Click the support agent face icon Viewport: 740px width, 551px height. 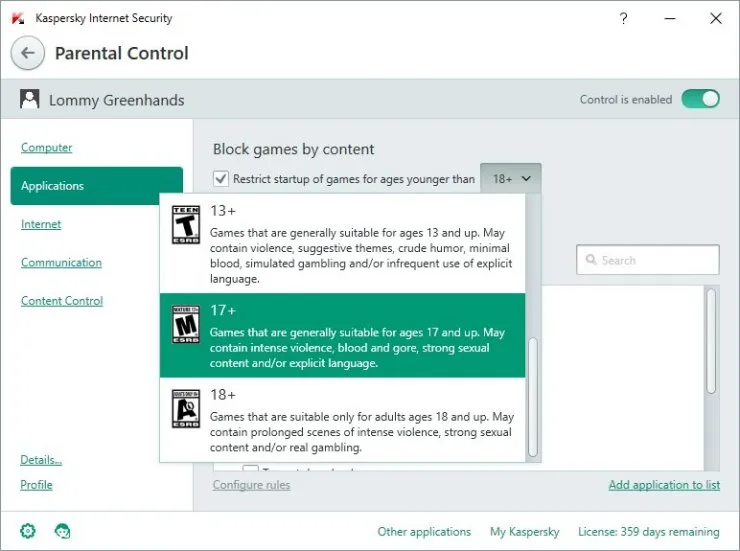click(x=62, y=531)
